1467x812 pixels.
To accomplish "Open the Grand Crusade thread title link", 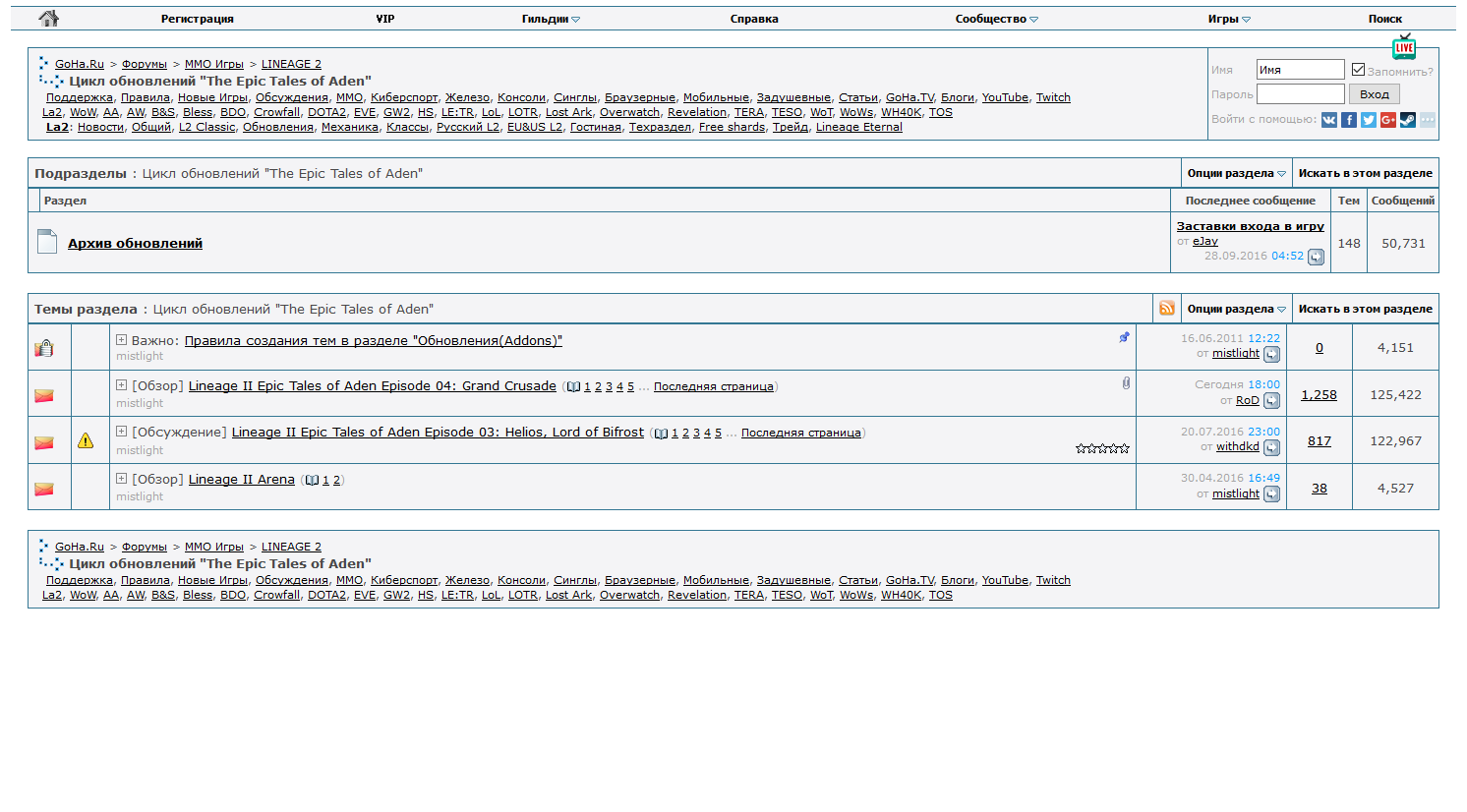I will (373, 386).
